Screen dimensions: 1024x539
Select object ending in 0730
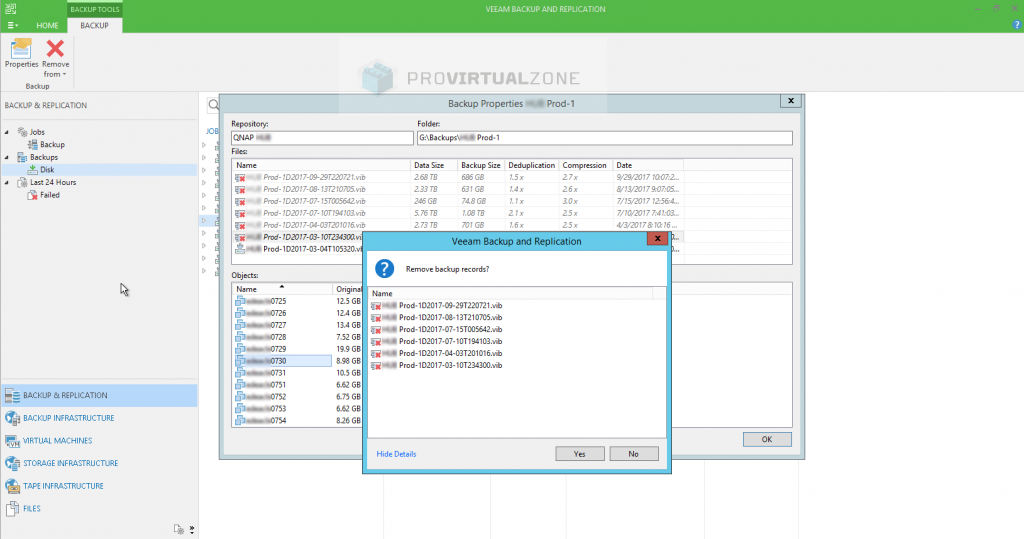pos(283,361)
